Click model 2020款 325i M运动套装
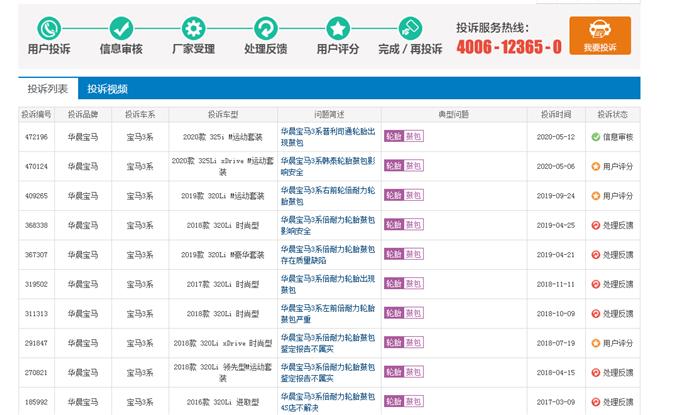The width and height of the screenshot is (700, 415). coord(223,137)
